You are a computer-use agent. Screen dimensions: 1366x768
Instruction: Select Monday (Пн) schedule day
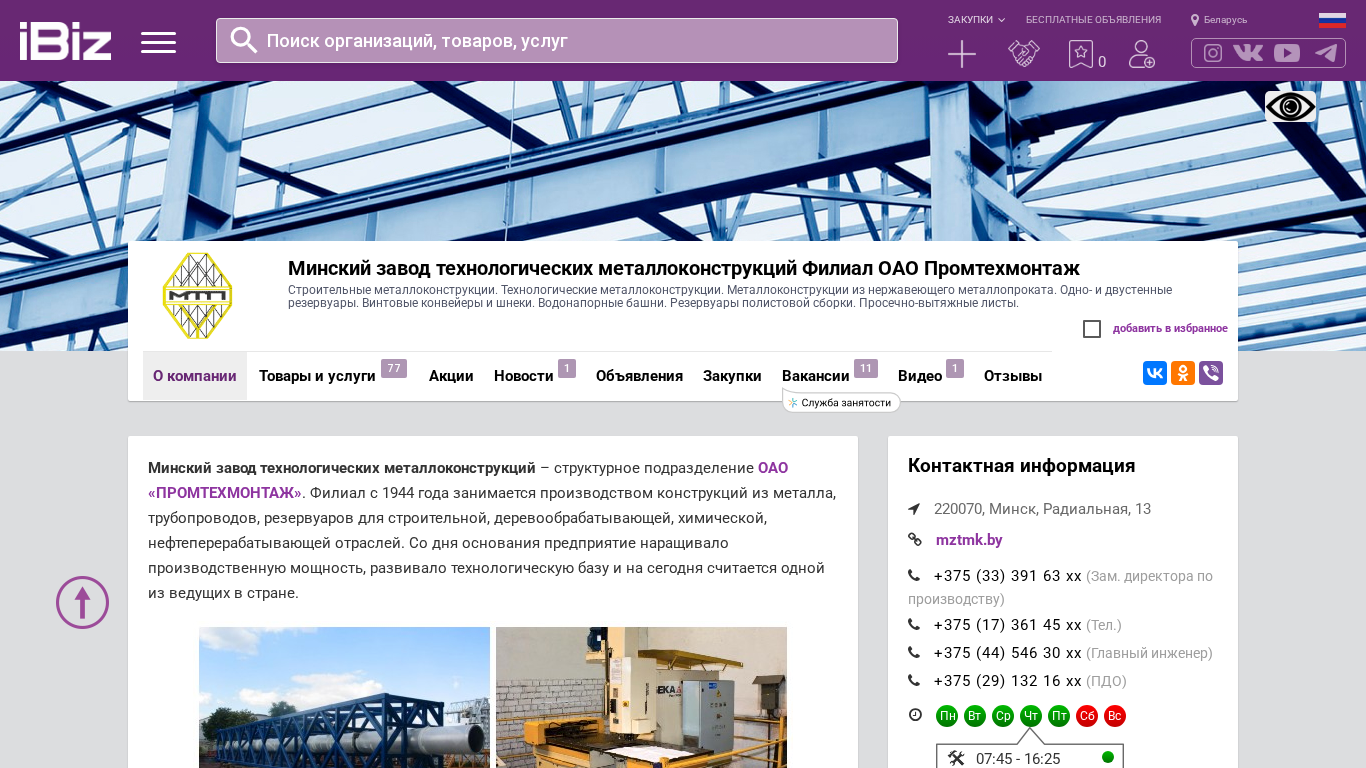point(947,716)
